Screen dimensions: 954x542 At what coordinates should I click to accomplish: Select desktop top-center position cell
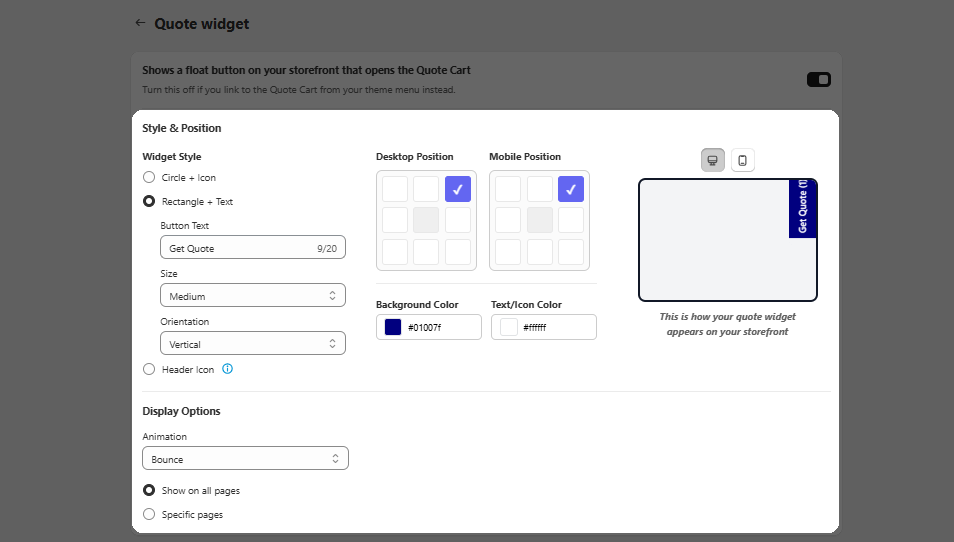(x=426, y=189)
